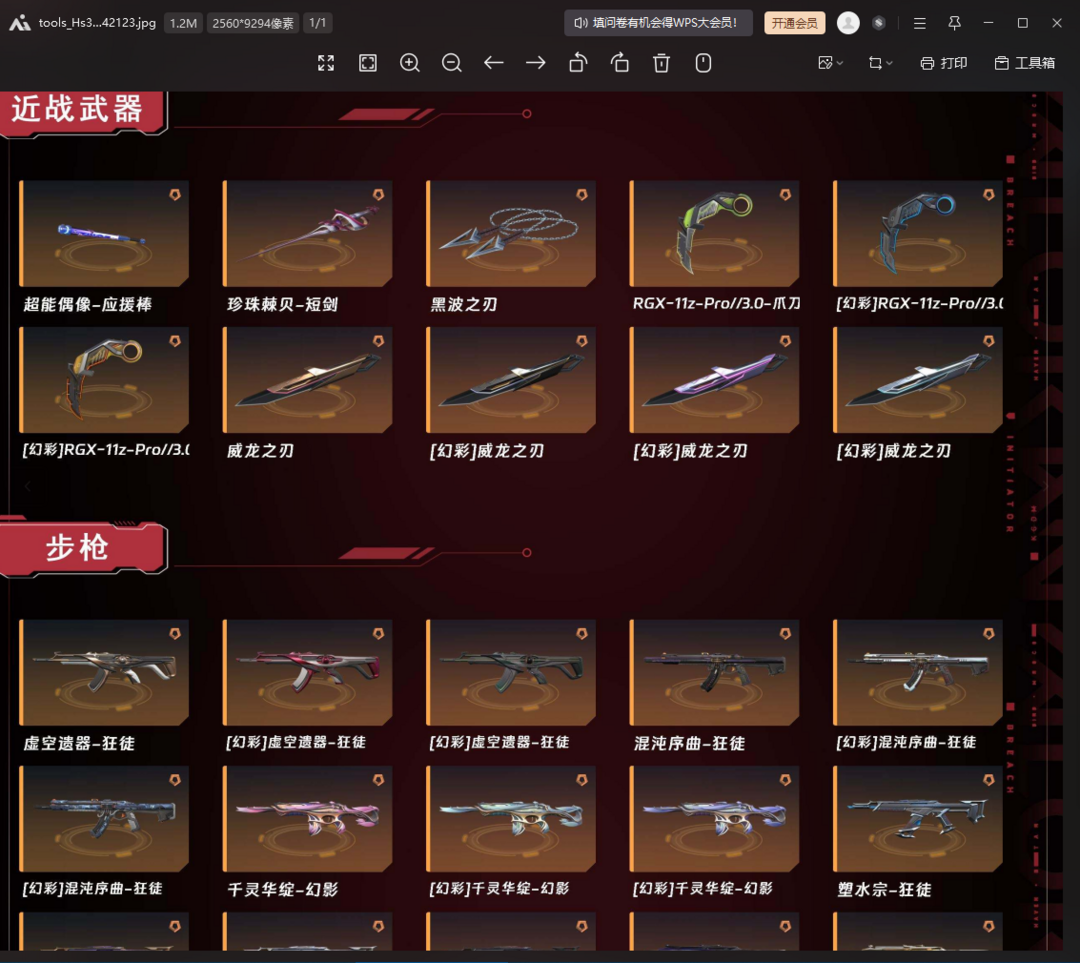Screen dimensions: 1080x963
Task: Maximize the picture viewer window
Action: 1023,23
